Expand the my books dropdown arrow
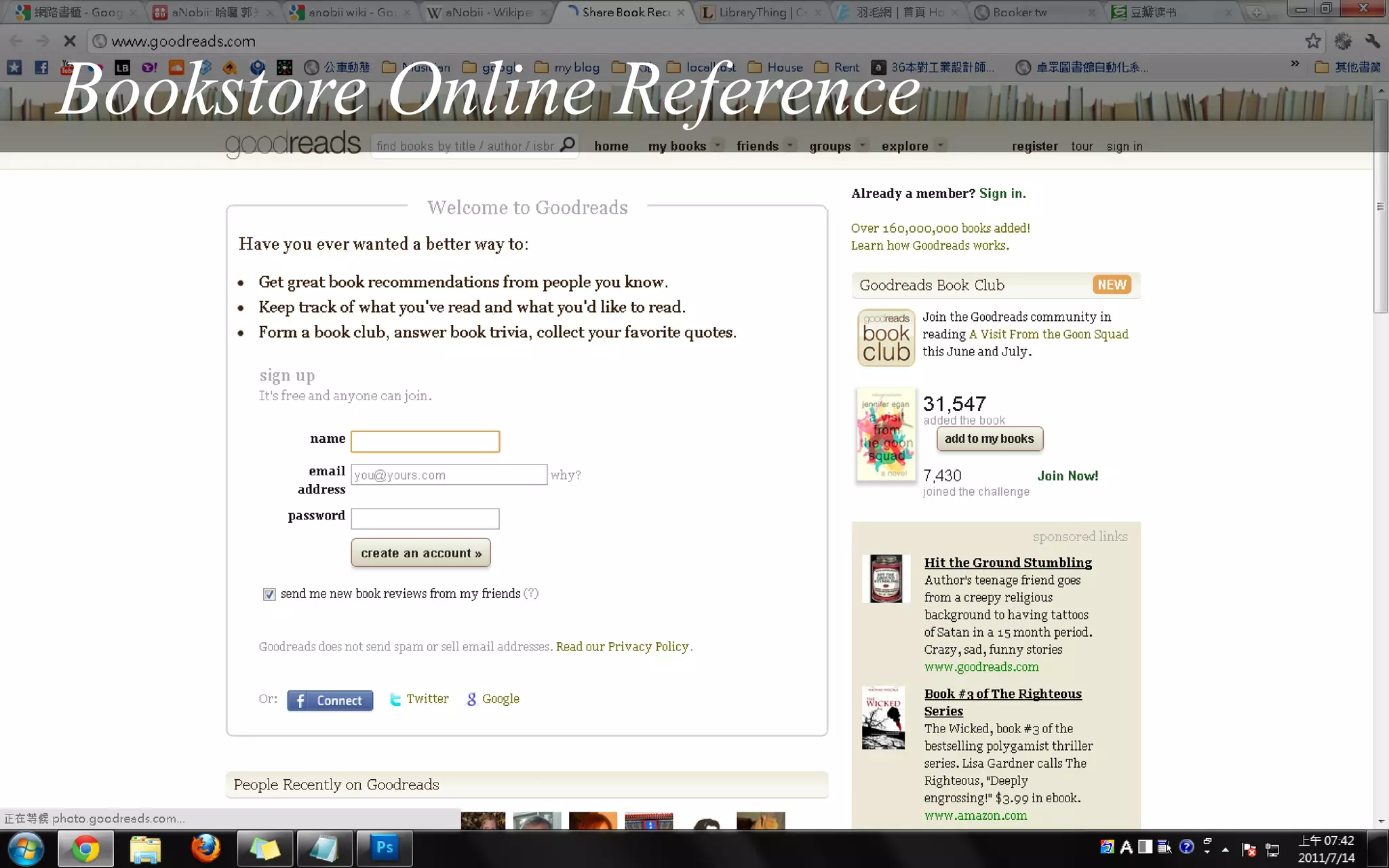Viewport: 1389px width, 868px height. [718, 145]
